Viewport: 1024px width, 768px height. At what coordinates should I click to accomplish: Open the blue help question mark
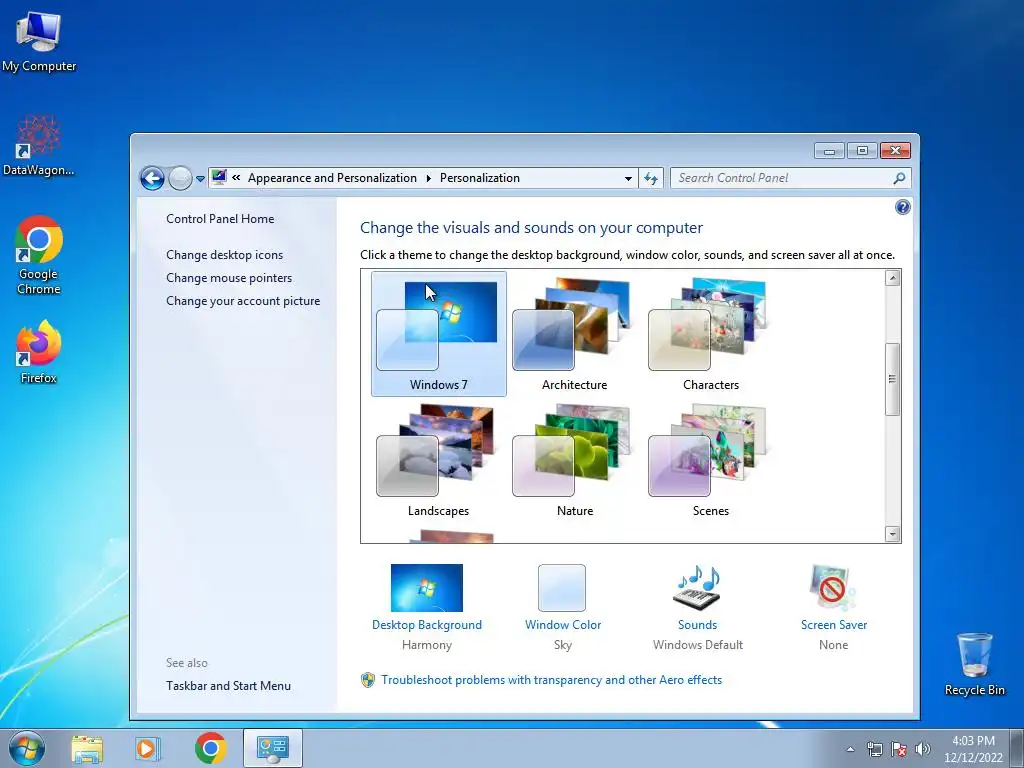point(903,208)
